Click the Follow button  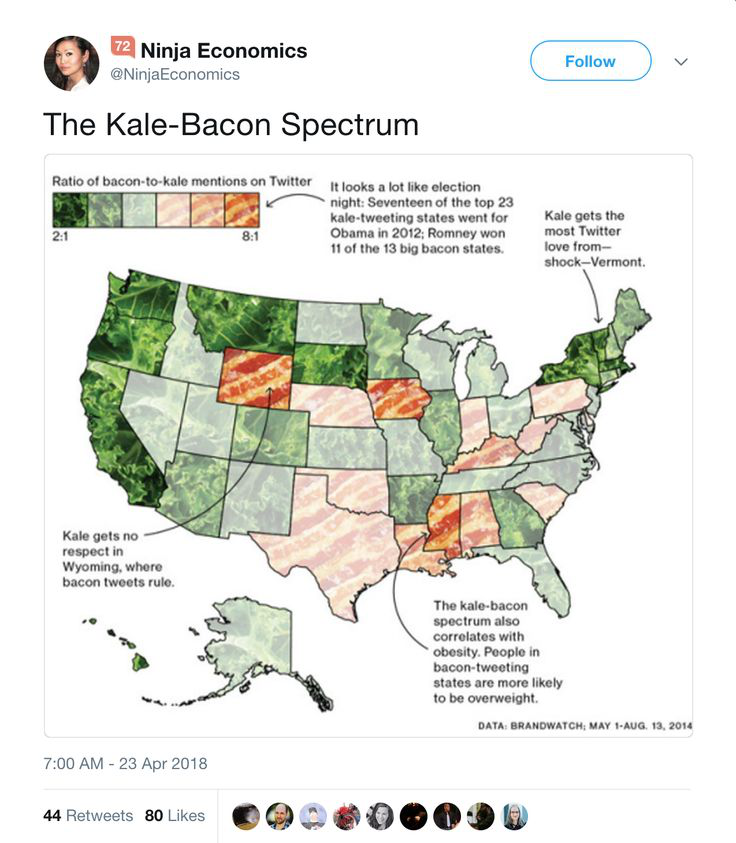point(590,61)
